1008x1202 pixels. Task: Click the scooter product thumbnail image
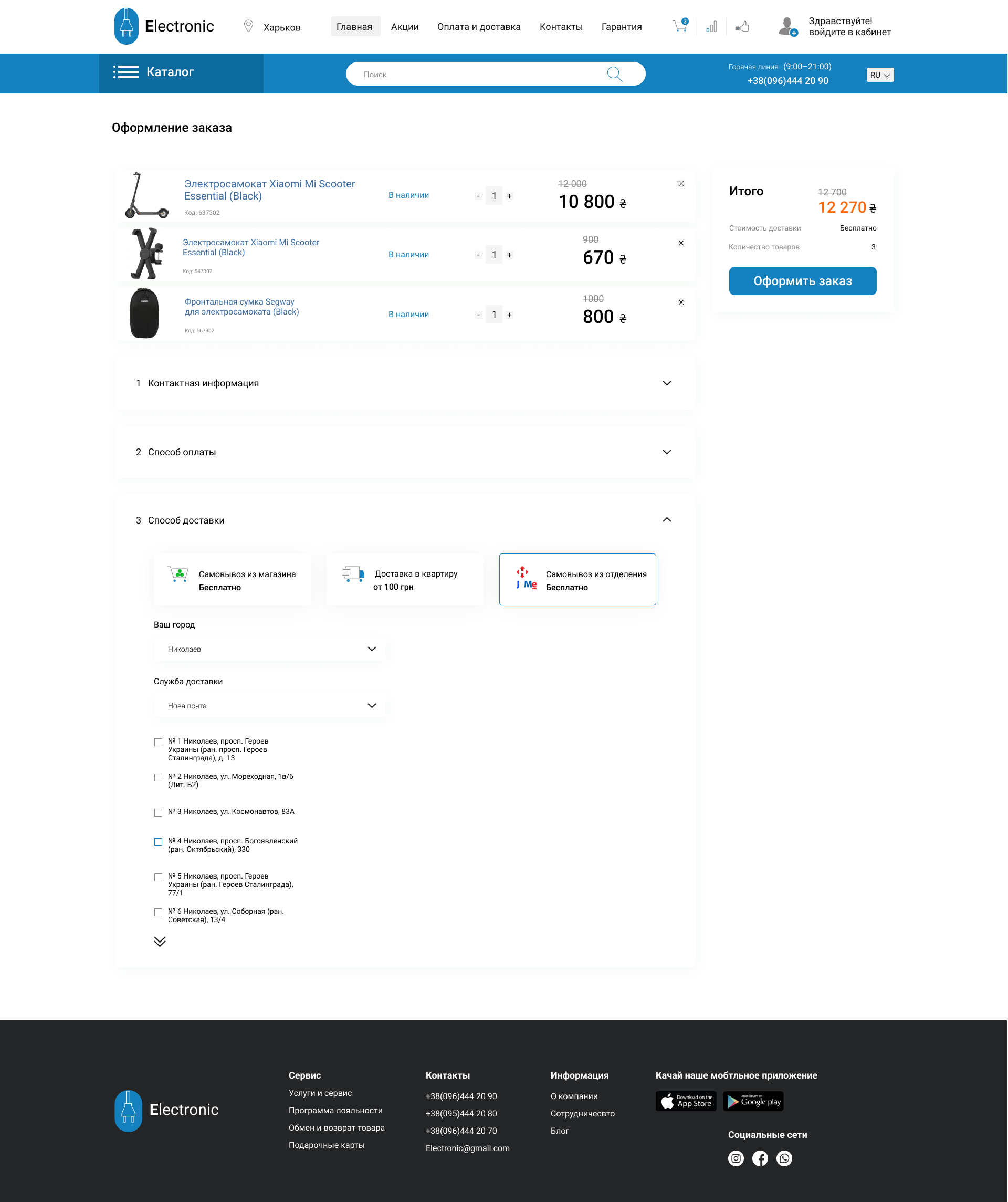click(x=146, y=195)
